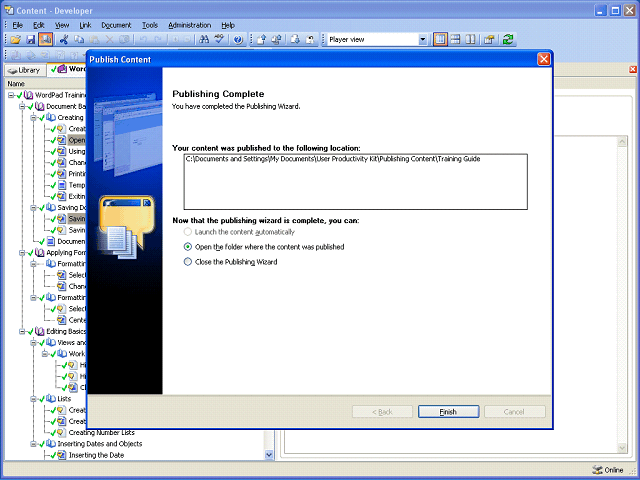The image size is (640, 480).
Task: Select the vertical split layout icon
Action: [x=471, y=40]
